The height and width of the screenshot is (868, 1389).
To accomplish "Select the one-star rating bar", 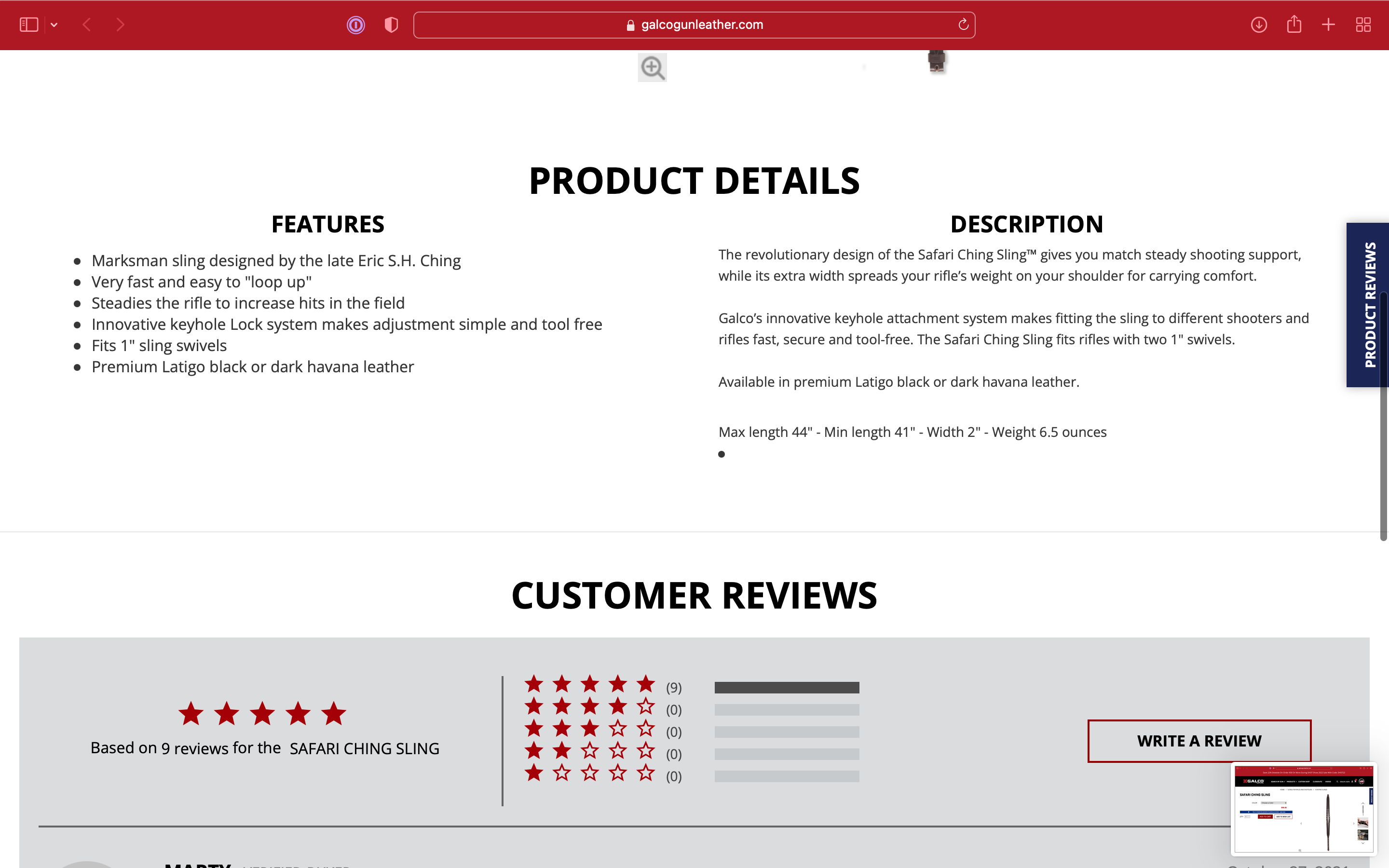I will (x=786, y=776).
